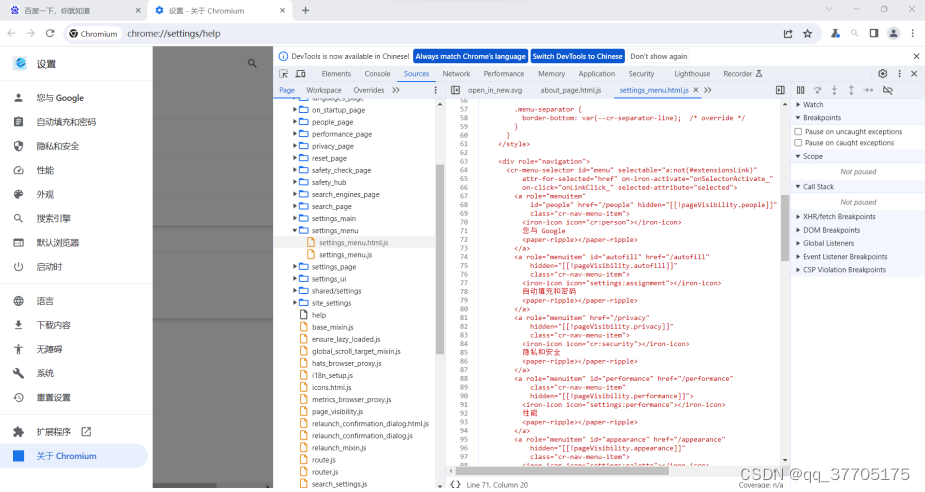Toggle the debugger sidebar icon

point(780,90)
